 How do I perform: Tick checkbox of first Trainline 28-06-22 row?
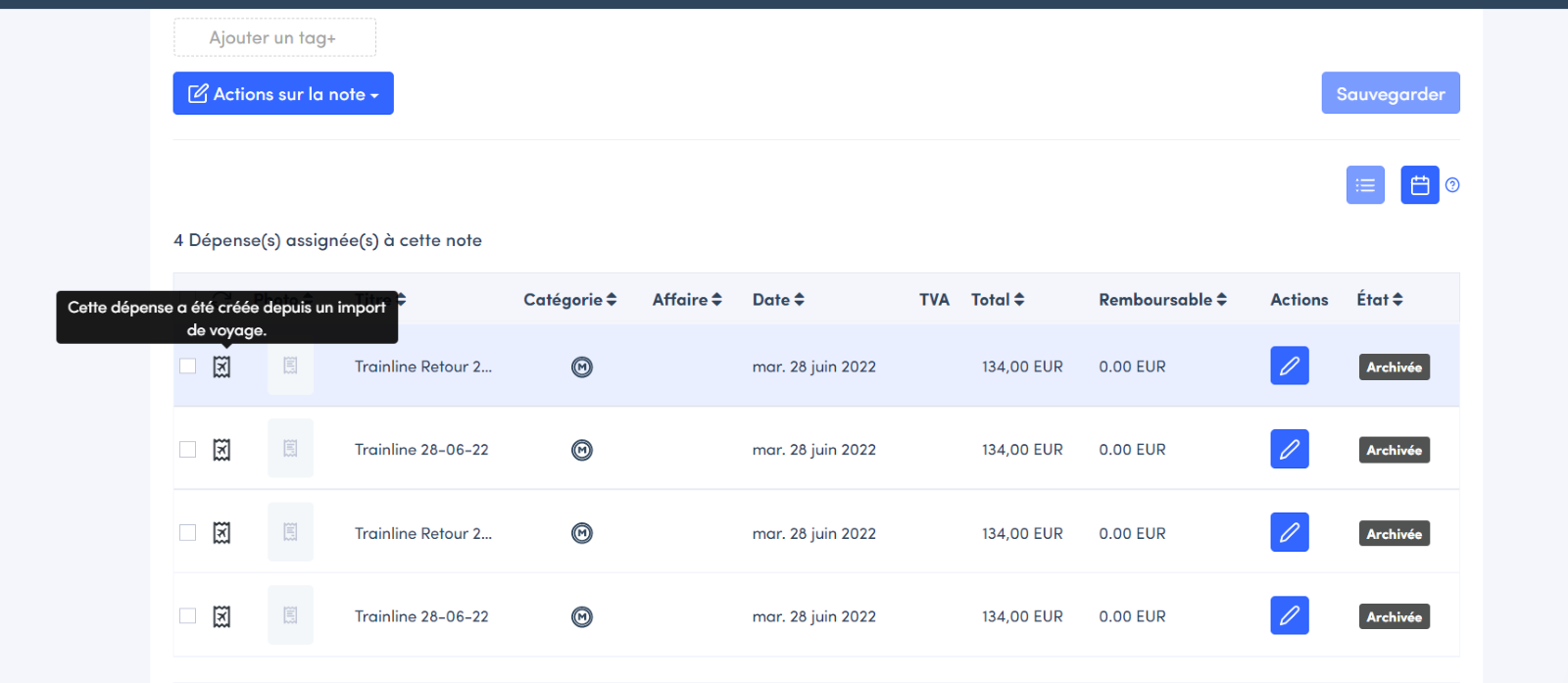coord(188,449)
